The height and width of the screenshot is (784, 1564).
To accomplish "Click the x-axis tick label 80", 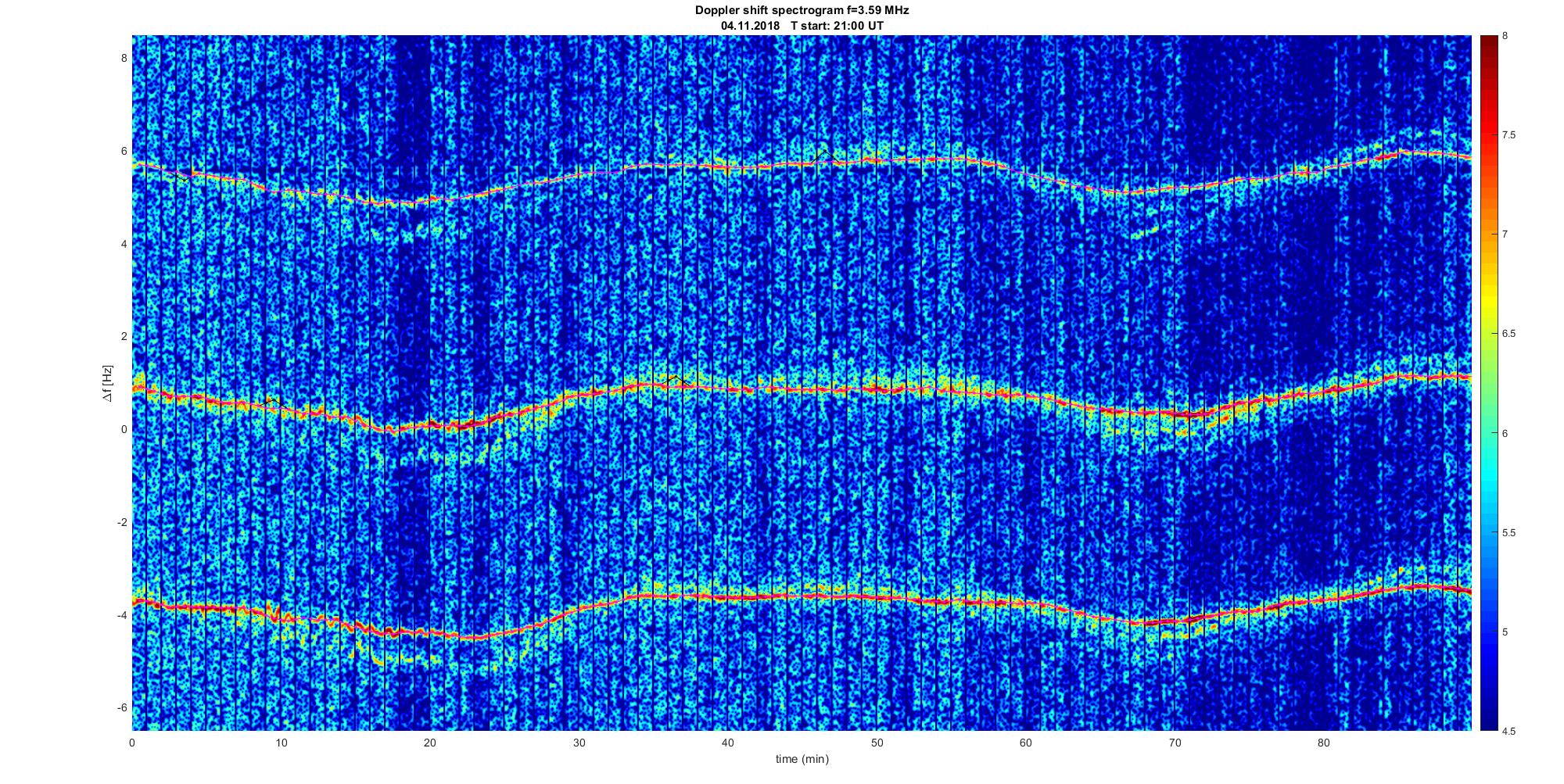I will coord(1323,743).
